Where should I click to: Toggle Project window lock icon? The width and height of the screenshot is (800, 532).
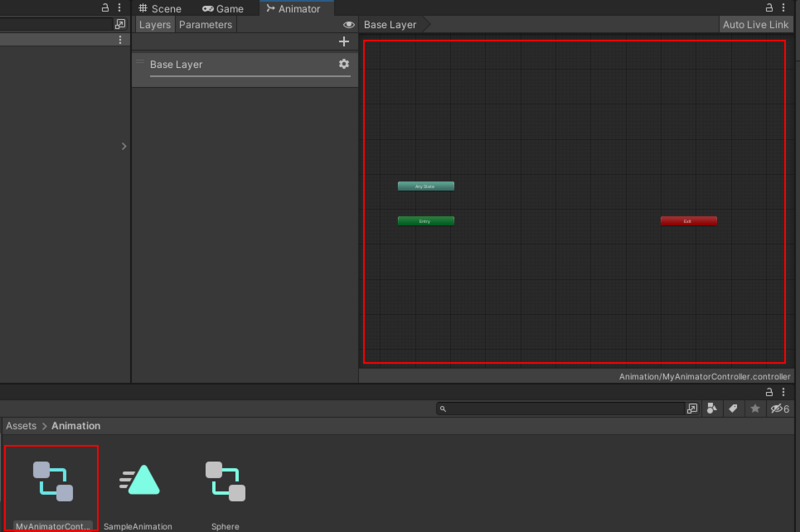(769, 392)
